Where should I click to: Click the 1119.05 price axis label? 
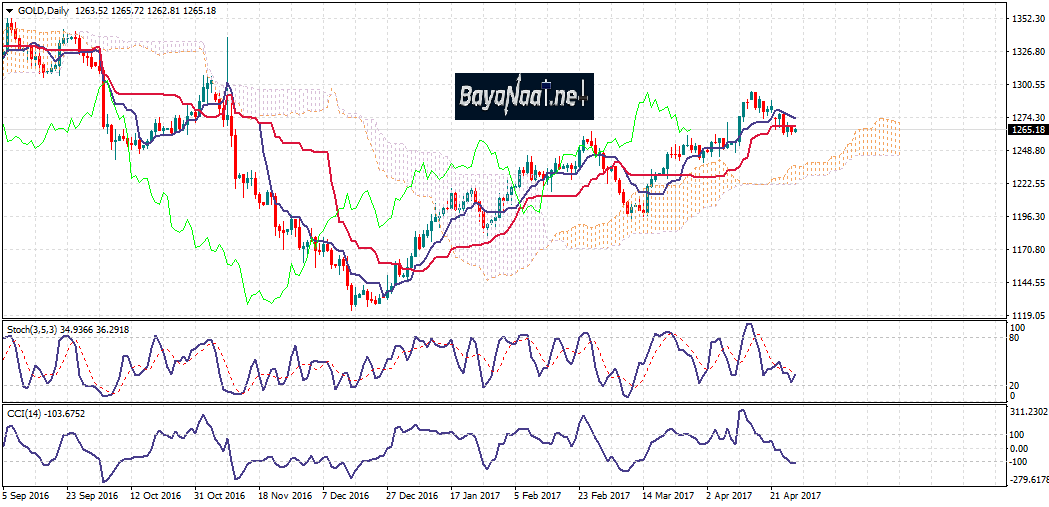click(1028, 316)
